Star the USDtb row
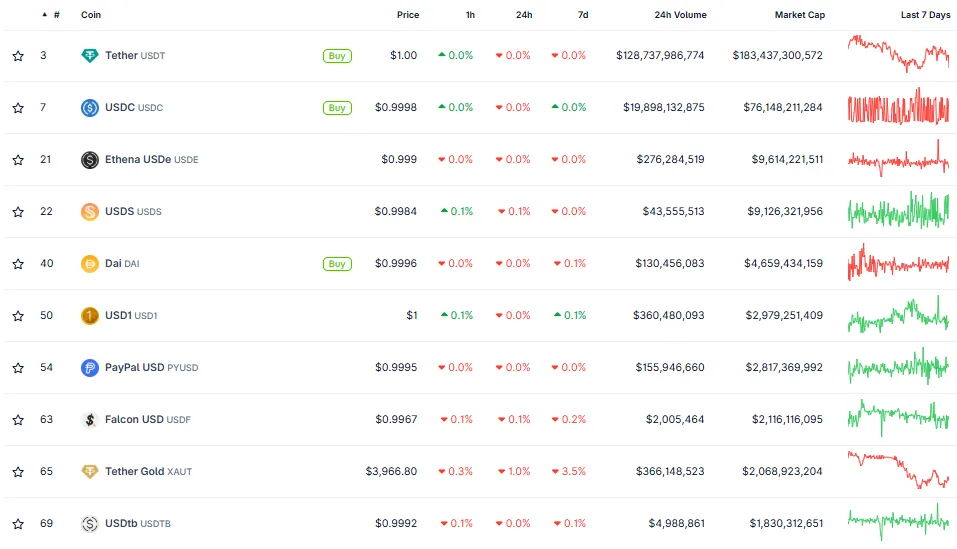Viewport: 957px width, 549px height. [x=18, y=524]
